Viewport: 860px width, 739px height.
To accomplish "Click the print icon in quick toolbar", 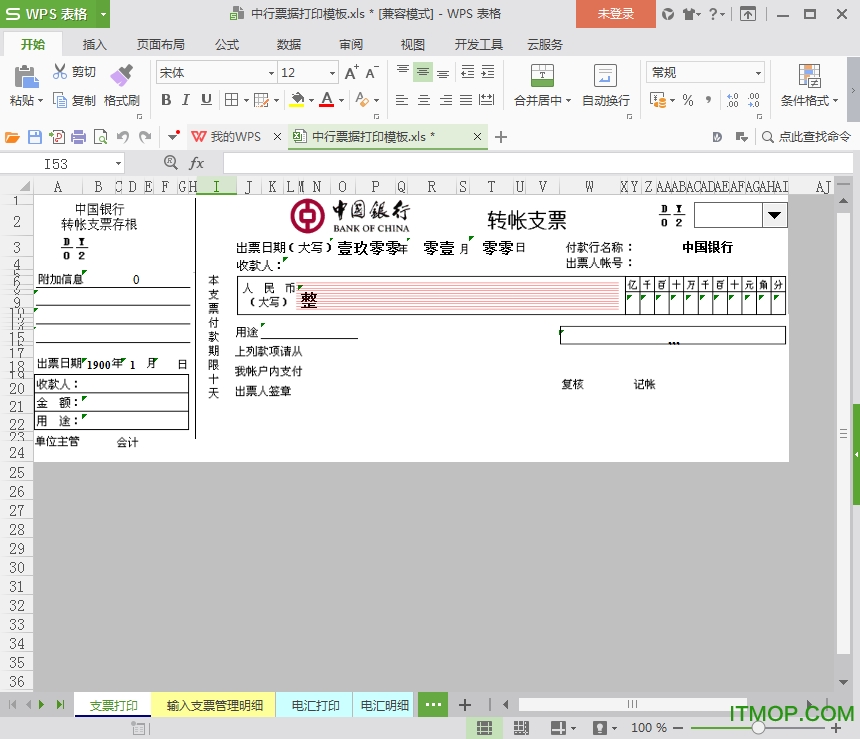I will [x=78, y=137].
